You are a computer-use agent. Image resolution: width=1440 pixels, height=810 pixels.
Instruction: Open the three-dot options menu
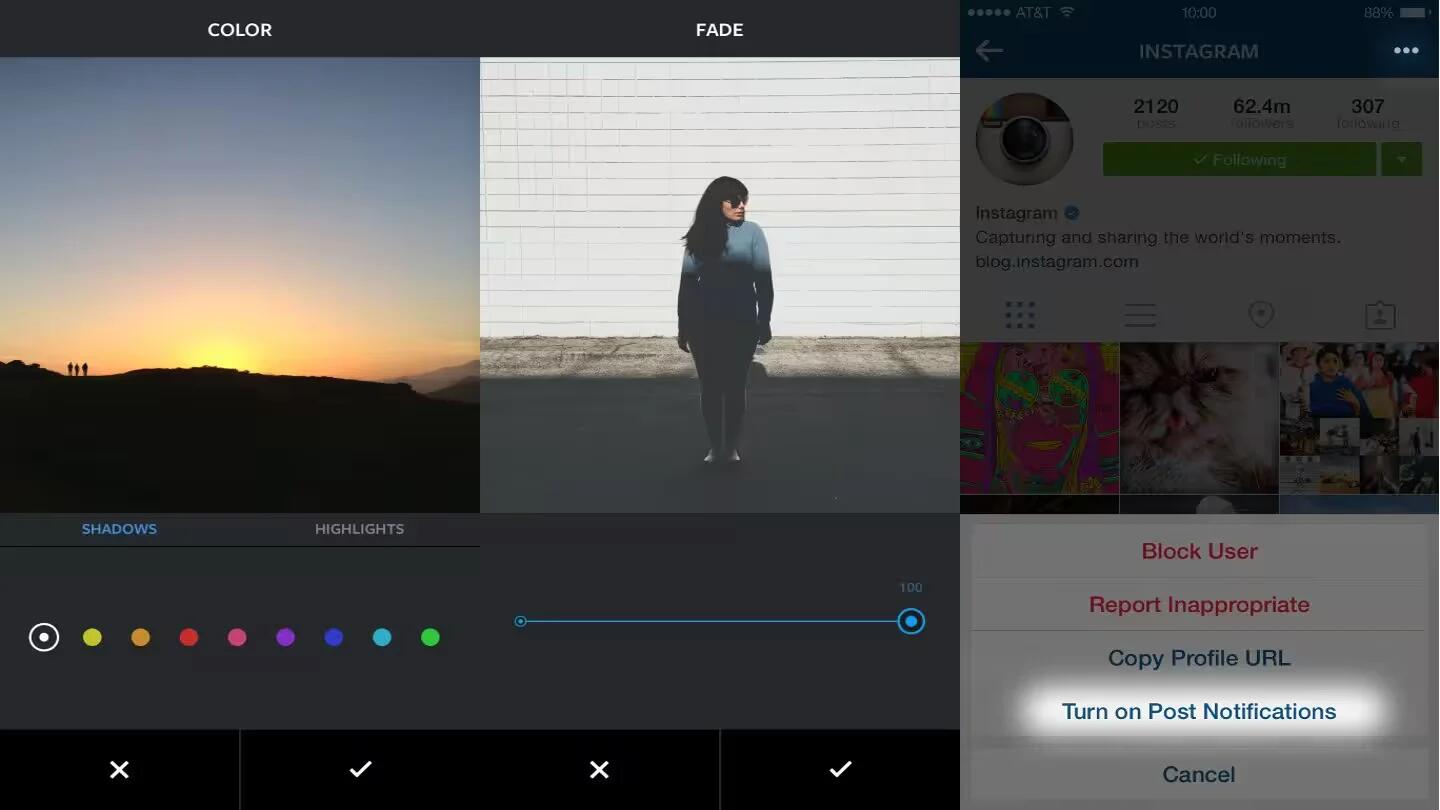pos(1406,51)
